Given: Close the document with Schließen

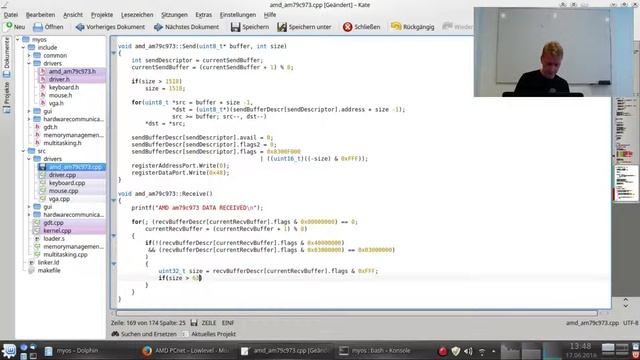Looking at the screenshot, I should tap(361, 27).
